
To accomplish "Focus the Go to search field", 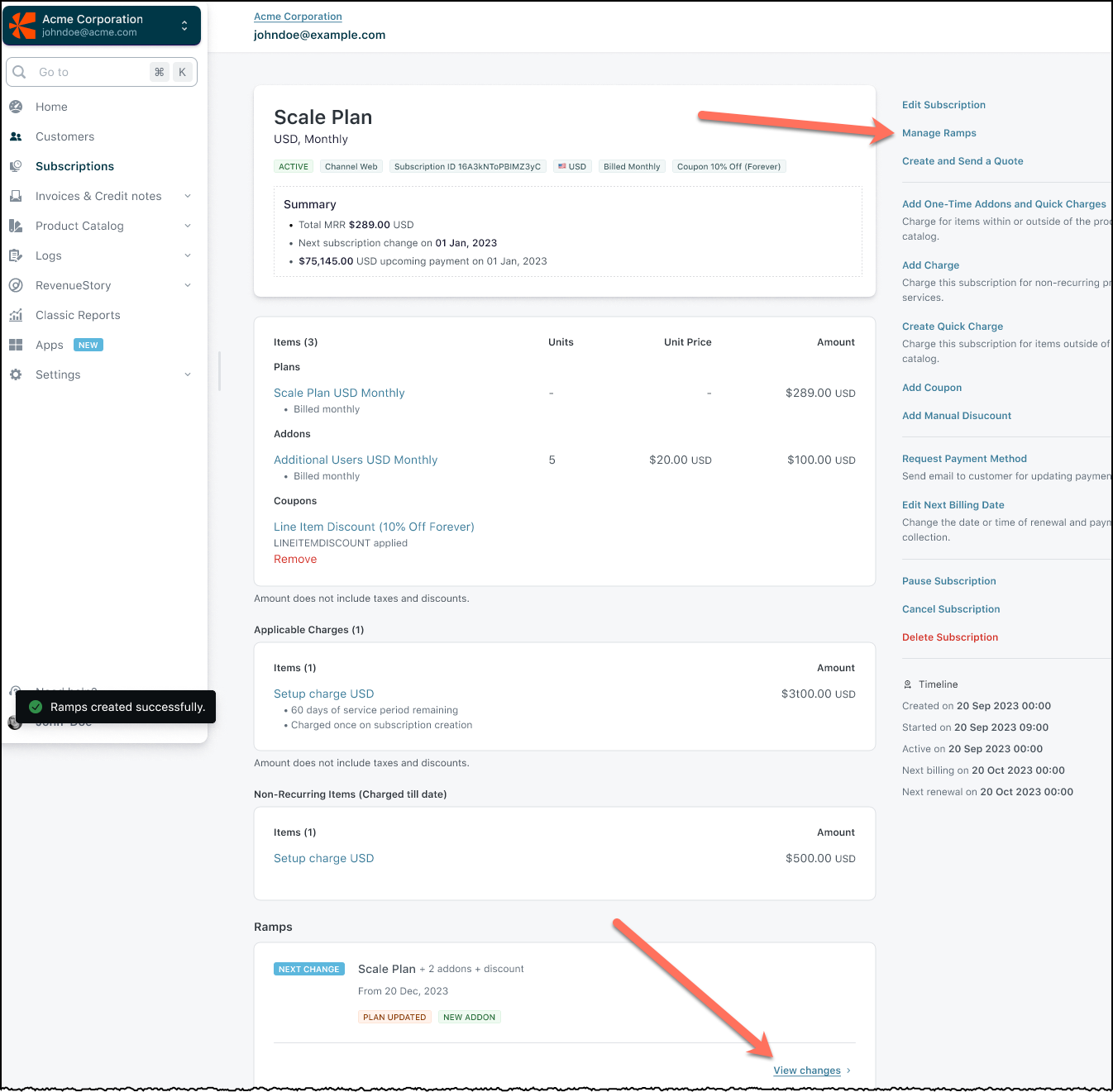I will pos(91,72).
